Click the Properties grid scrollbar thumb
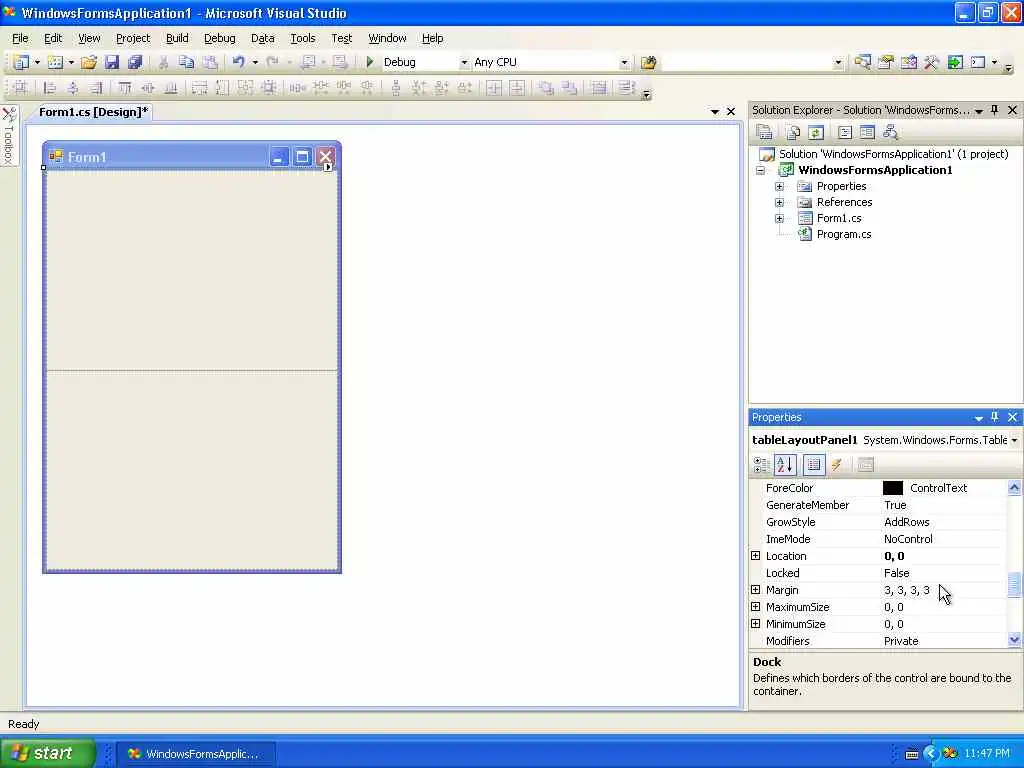 pyautogui.click(x=1014, y=584)
